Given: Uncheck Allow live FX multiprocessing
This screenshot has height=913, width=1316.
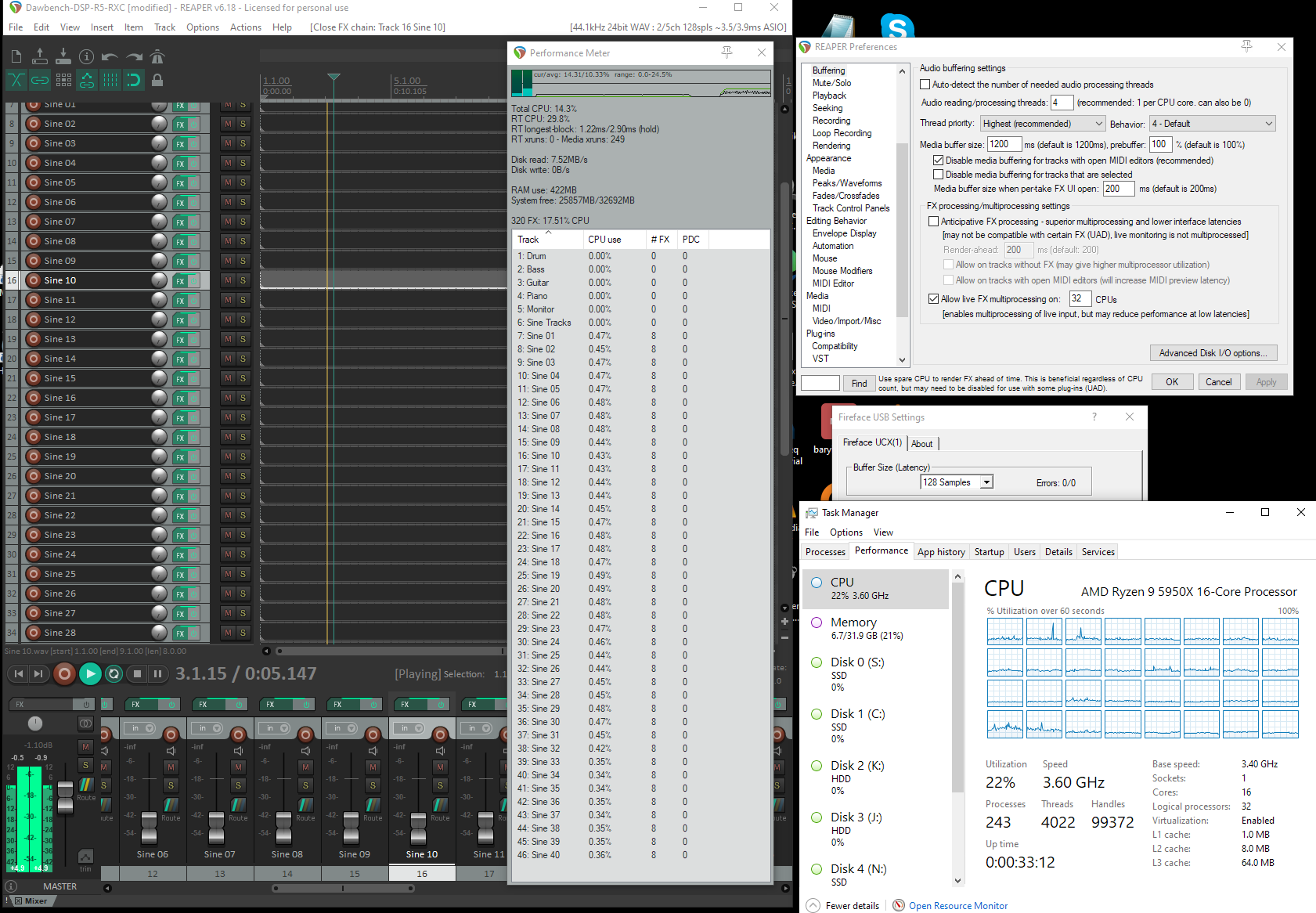Looking at the screenshot, I should (933, 298).
